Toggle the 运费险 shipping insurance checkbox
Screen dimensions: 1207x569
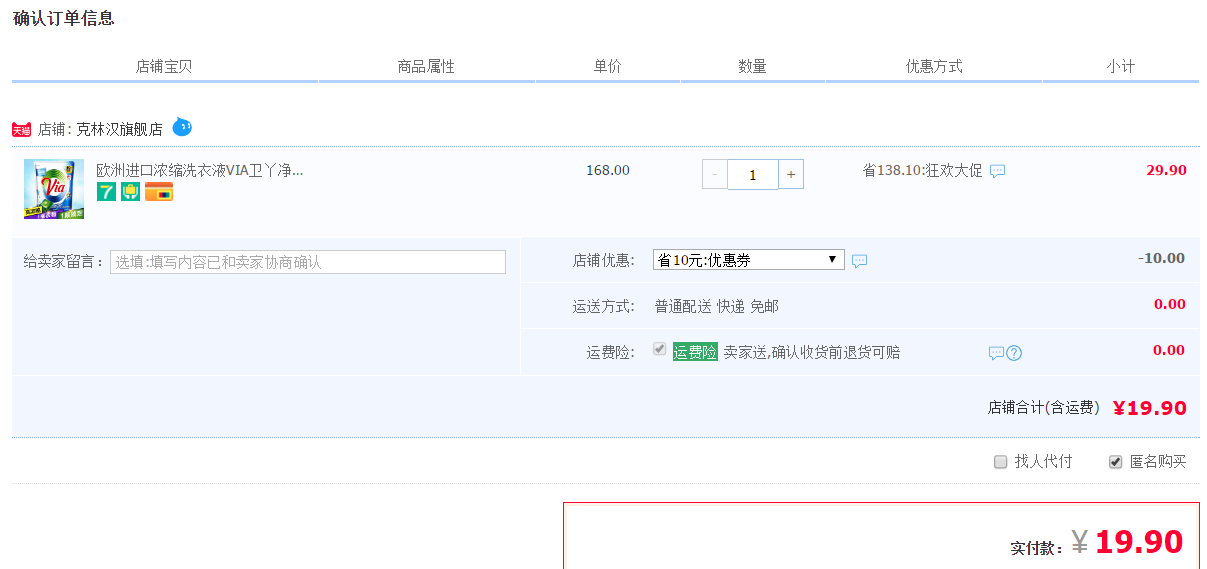[x=659, y=349]
